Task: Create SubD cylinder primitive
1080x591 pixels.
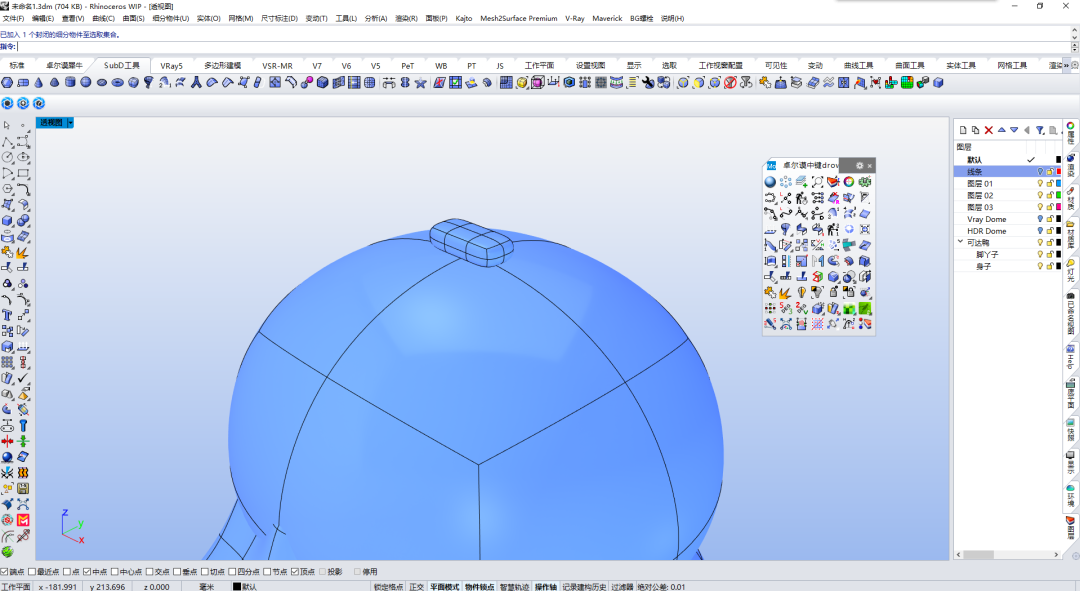Action: [x=70, y=83]
